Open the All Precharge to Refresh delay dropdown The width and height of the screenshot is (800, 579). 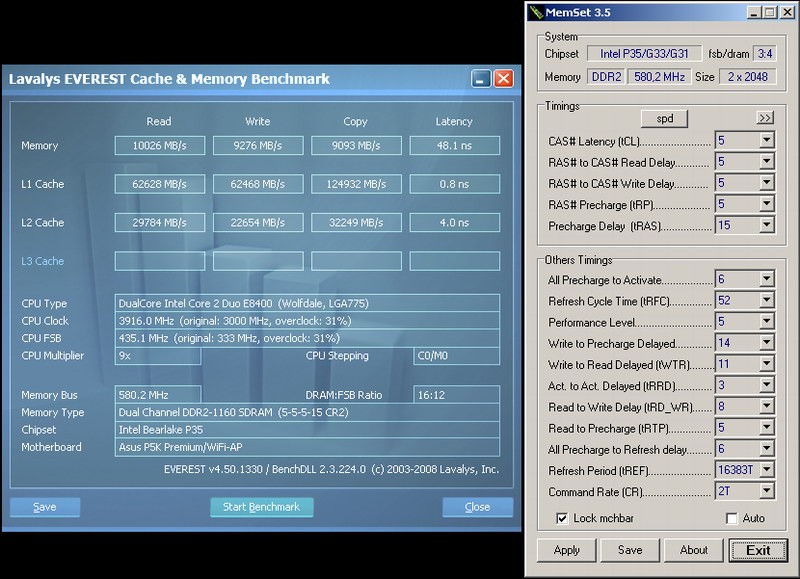tap(766, 449)
